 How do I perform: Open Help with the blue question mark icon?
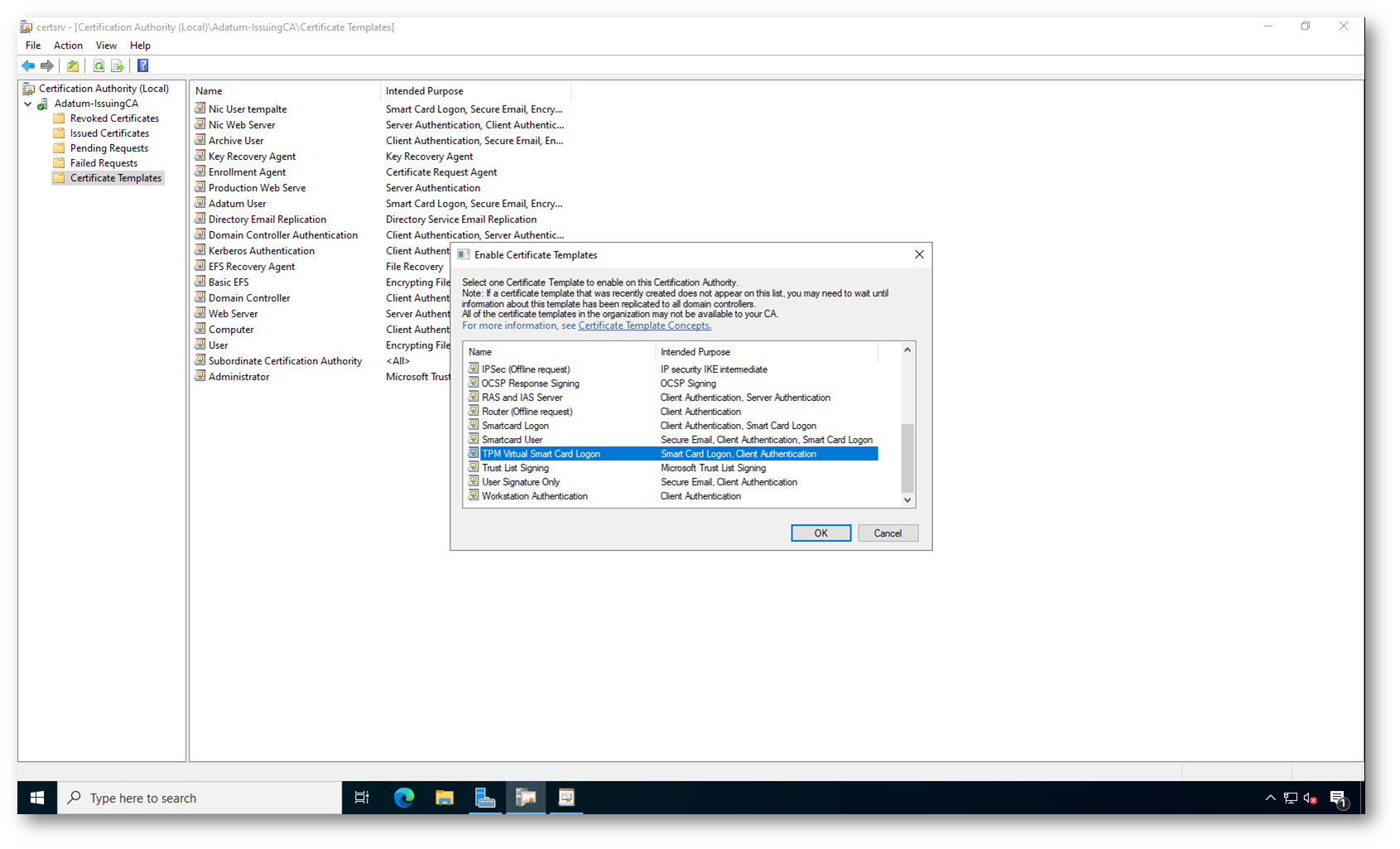coord(142,65)
